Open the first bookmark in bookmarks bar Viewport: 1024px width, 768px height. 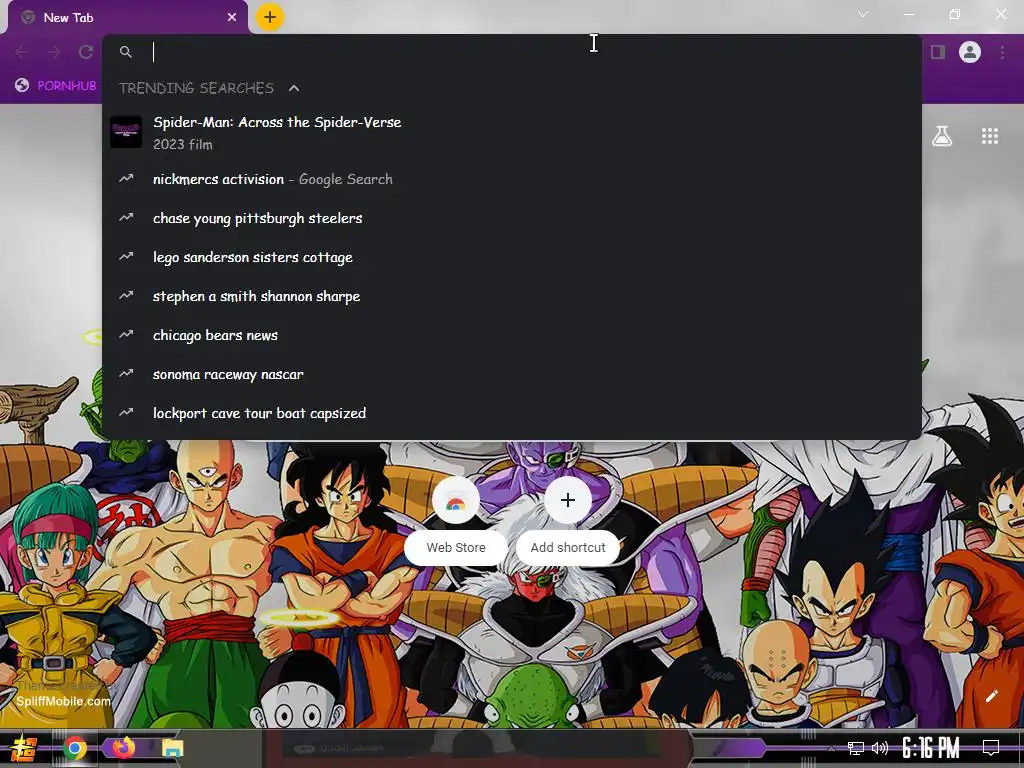pyautogui.click(x=56, y=86)
